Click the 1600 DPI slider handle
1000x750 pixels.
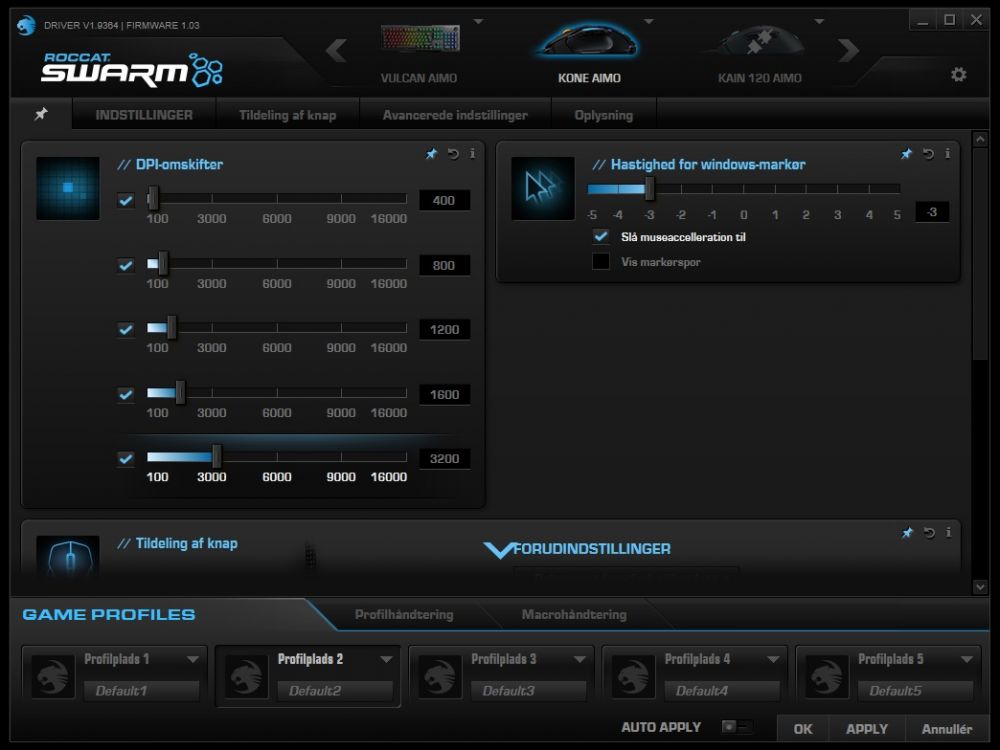tap(180, 392)
